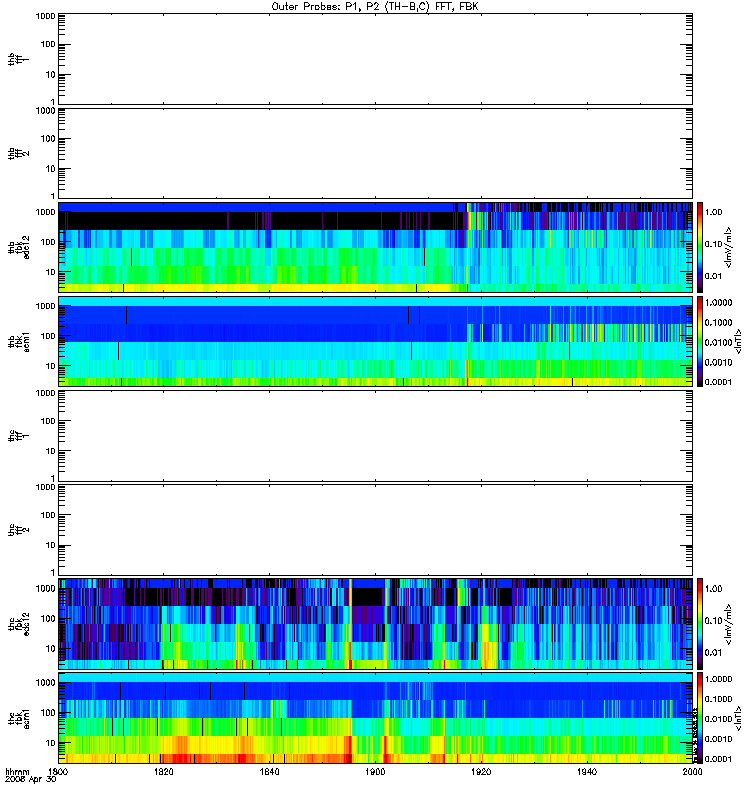Click the '10' y-axis tick of thc fff 1 panel
The height and width of the screenshot is (800, 750).
(x=51, y=451)
